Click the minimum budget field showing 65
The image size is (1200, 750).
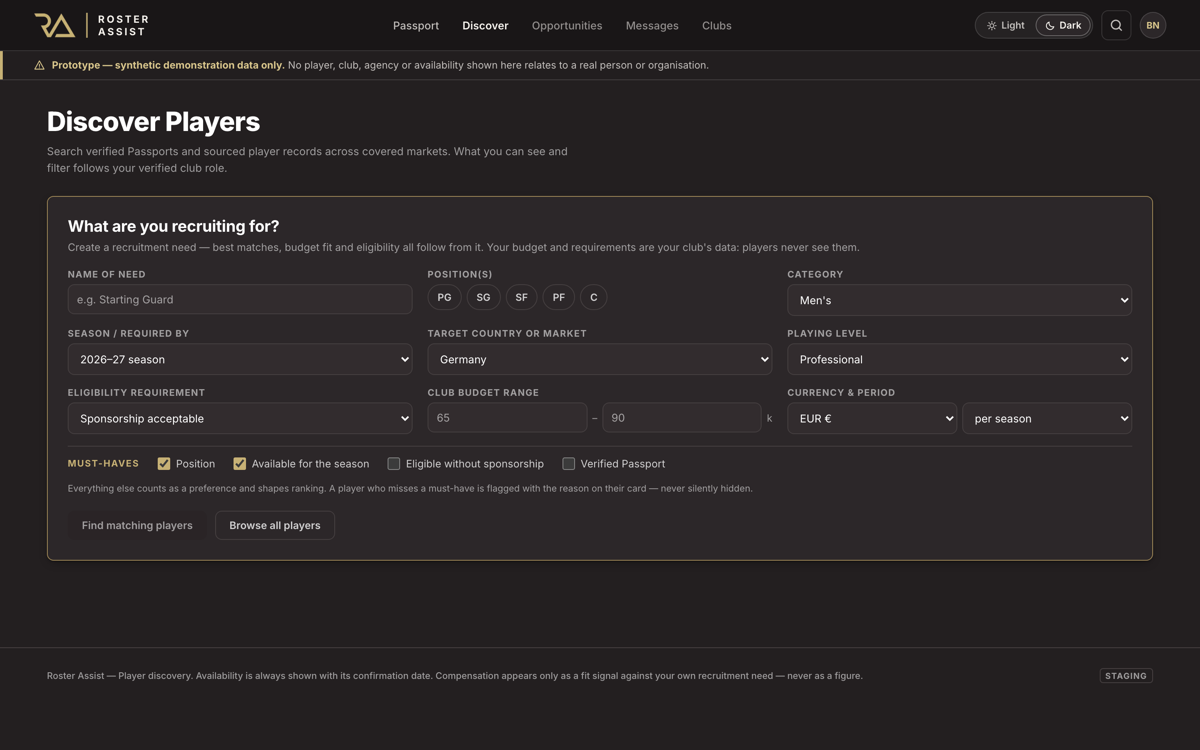507,418
